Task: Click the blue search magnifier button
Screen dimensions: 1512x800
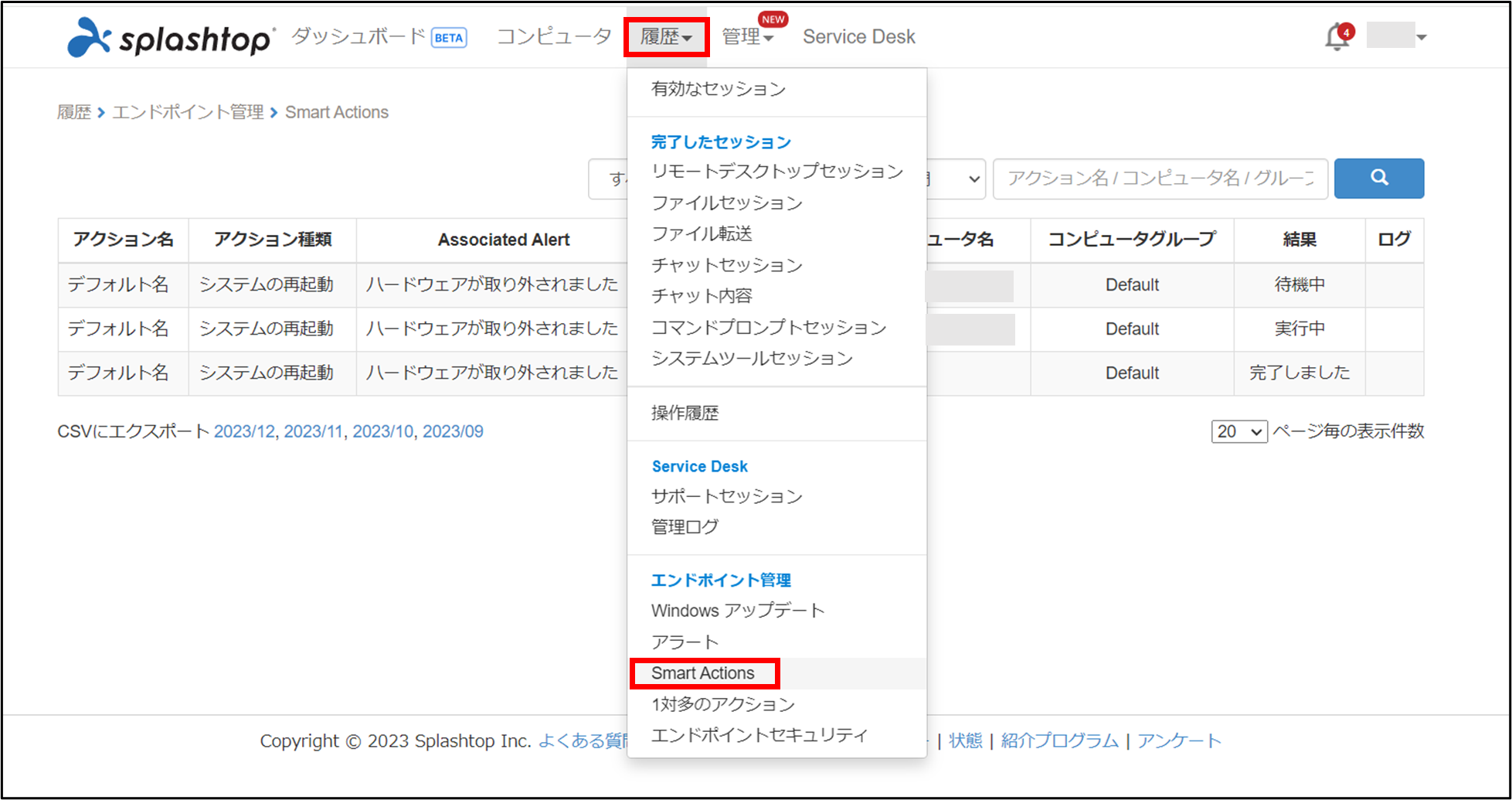Action: tap(1379, 179)
